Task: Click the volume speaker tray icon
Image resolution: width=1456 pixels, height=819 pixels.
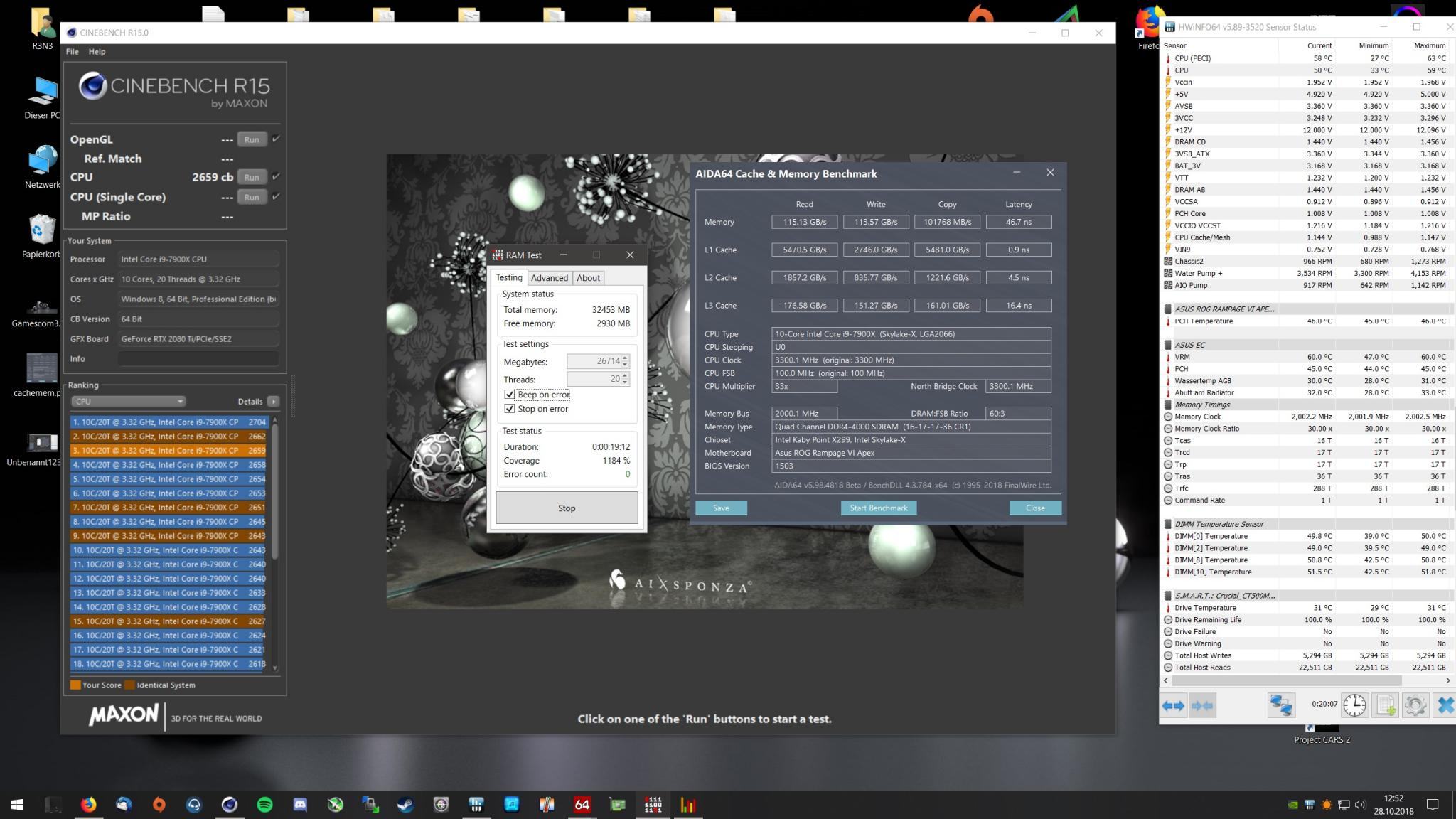Action: pos(1360,805)
